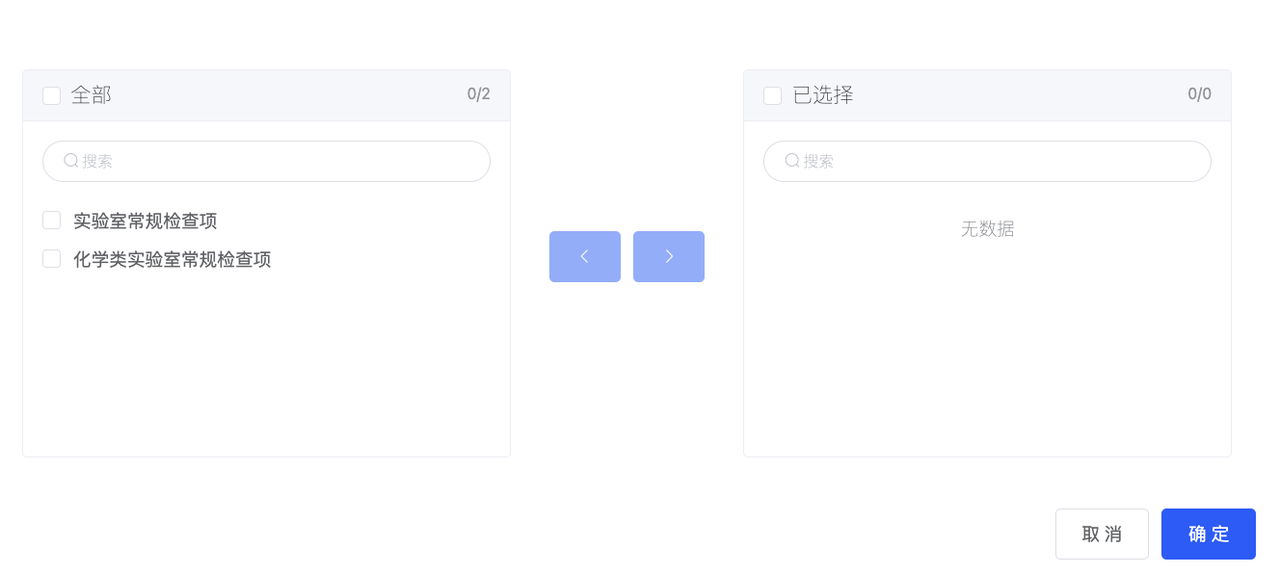Viewport: 1280px width, 574px height.
Task: Click the move-left arrow button
Action: click(585, 257)
